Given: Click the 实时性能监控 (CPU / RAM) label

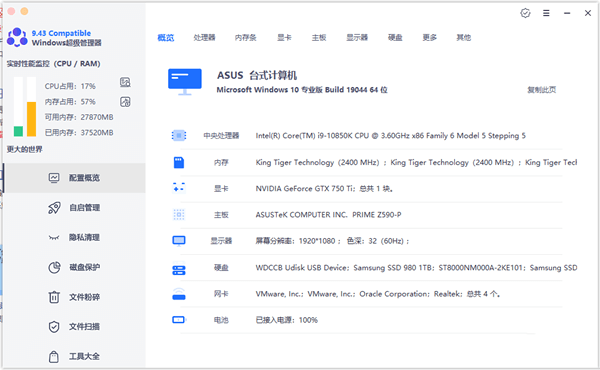Looking at the screenshot, I should click(54, 64).
